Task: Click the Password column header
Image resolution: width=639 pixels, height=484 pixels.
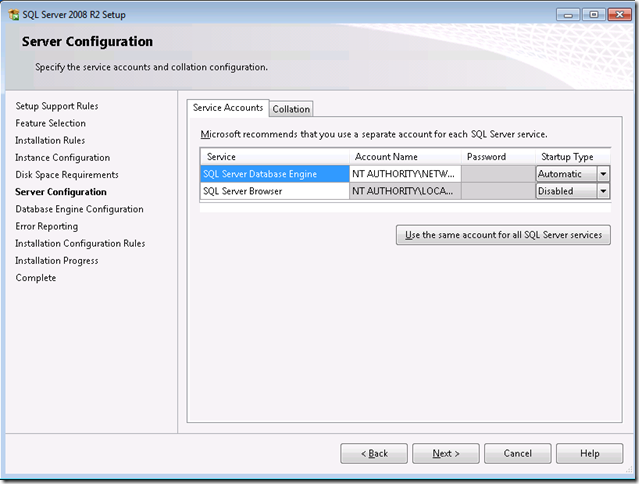Action: click(498, 157)
